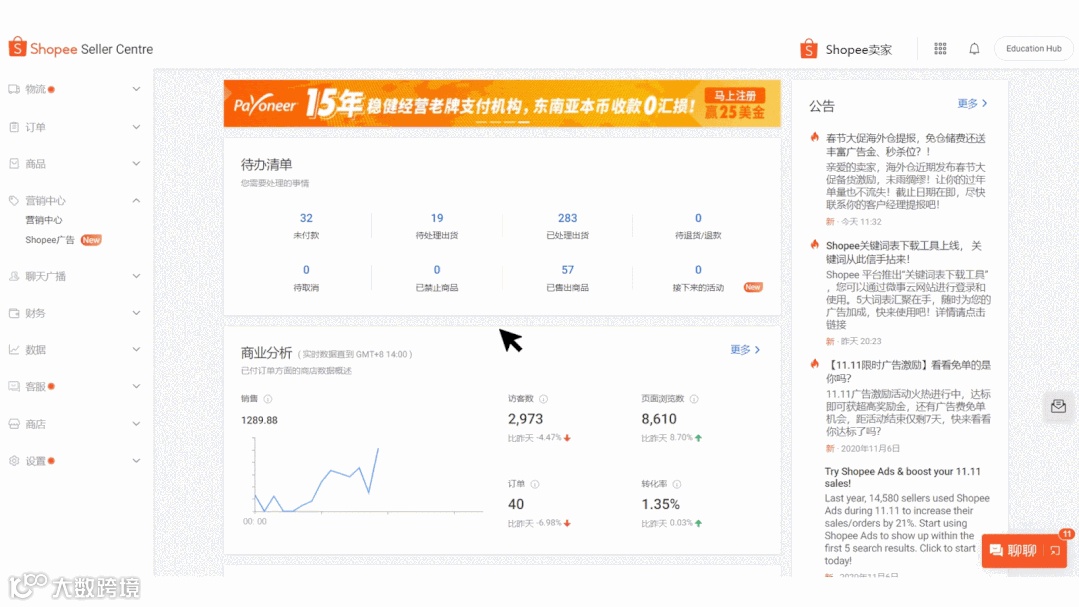
Task: Click 马上注册 on the Payoneer banner
Action: pos(735,96)
